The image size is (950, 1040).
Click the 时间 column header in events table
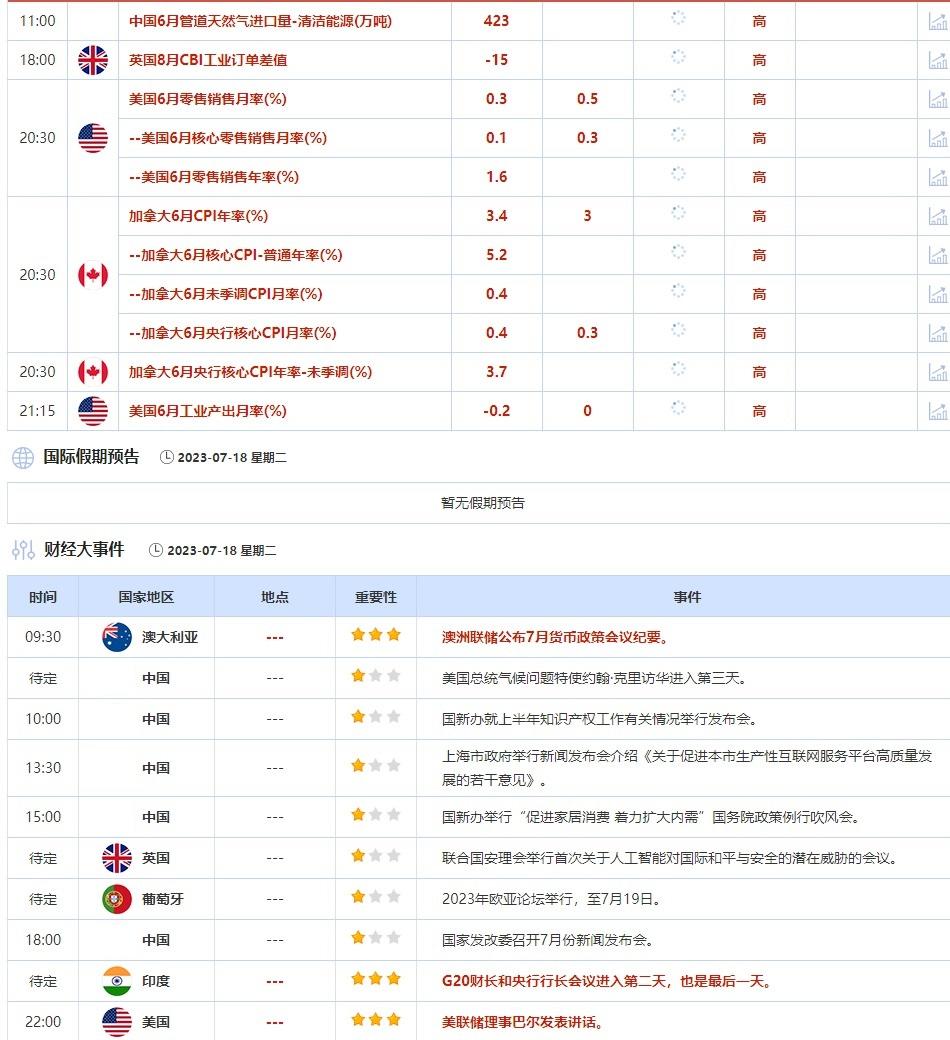43,597
